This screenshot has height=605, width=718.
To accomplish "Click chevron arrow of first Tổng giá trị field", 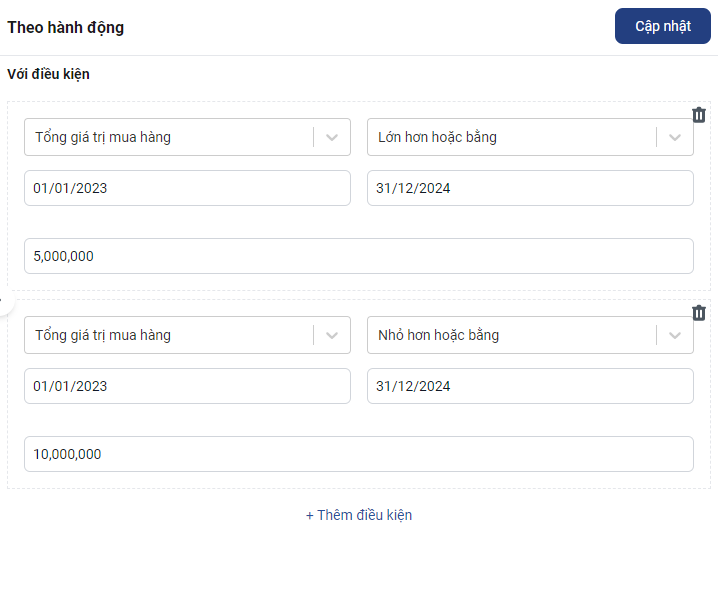I will point(332,137).
